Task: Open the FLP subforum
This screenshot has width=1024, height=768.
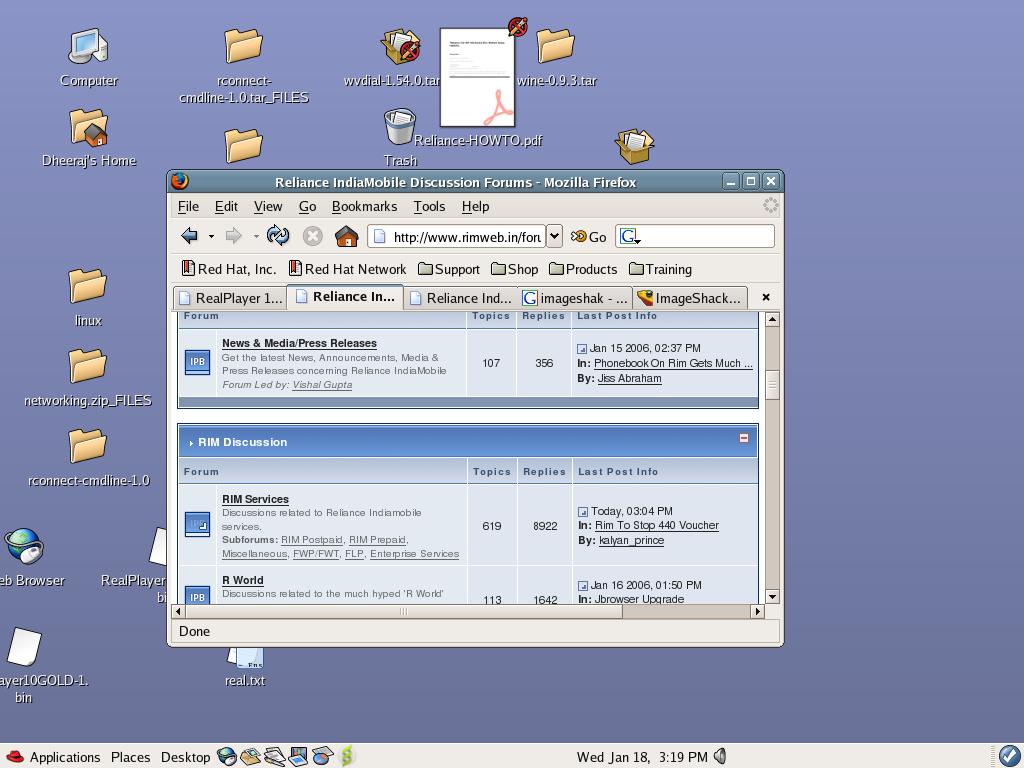Action: [x=354, y=553]
